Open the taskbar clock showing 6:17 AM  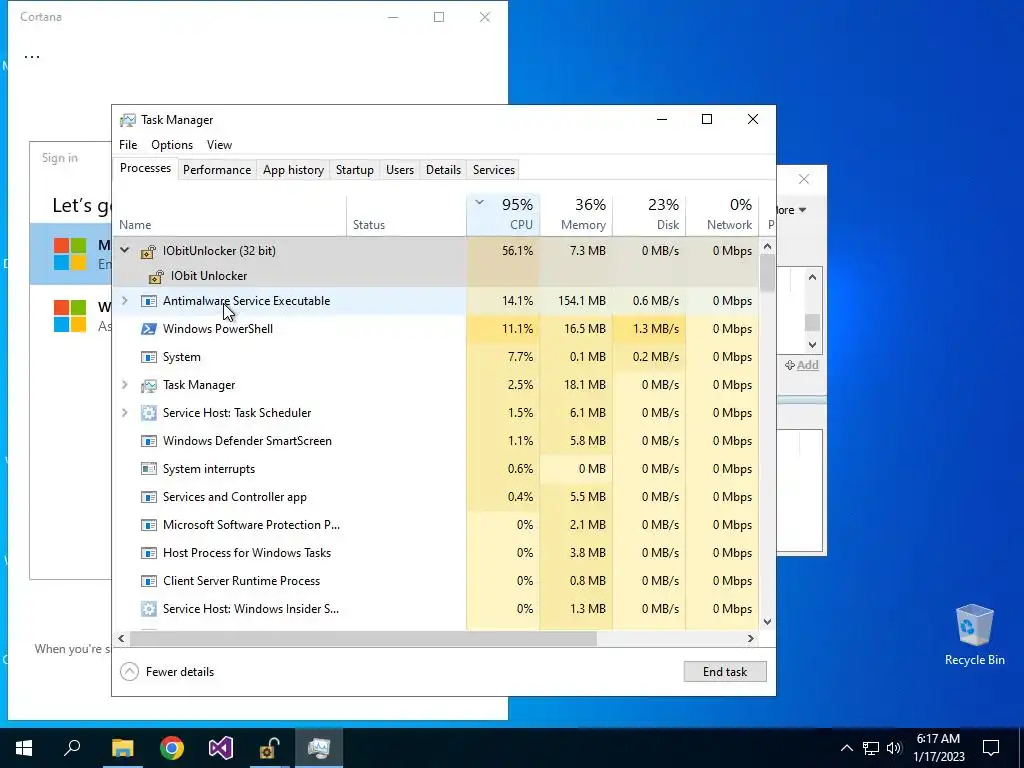click(x=938, y=748)
